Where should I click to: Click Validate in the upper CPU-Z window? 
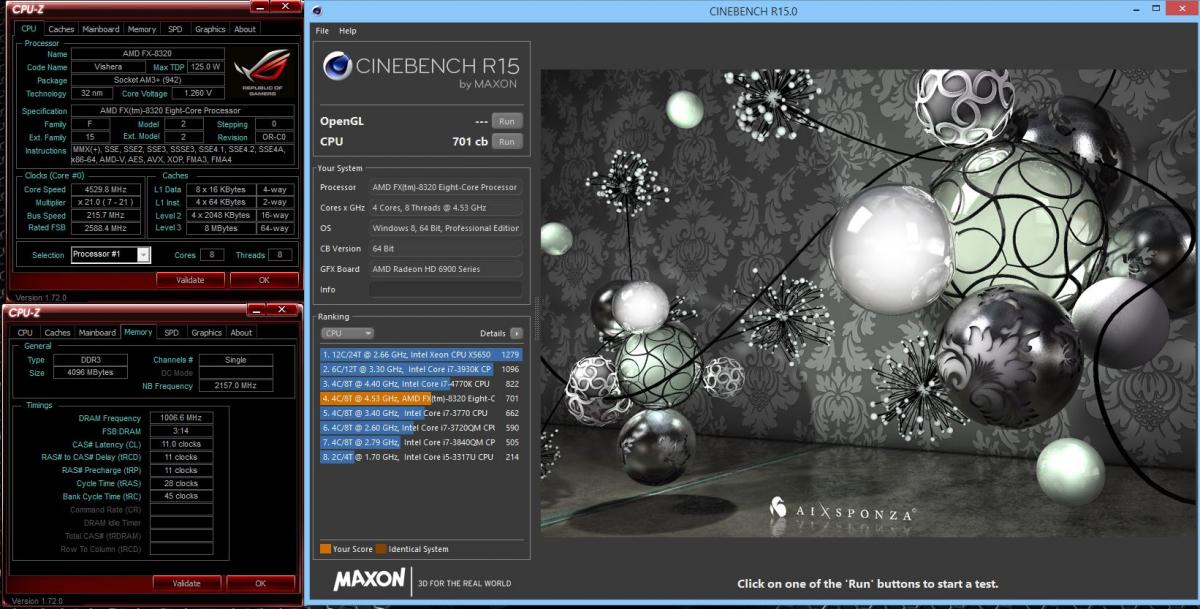click(x=190, y=280)
